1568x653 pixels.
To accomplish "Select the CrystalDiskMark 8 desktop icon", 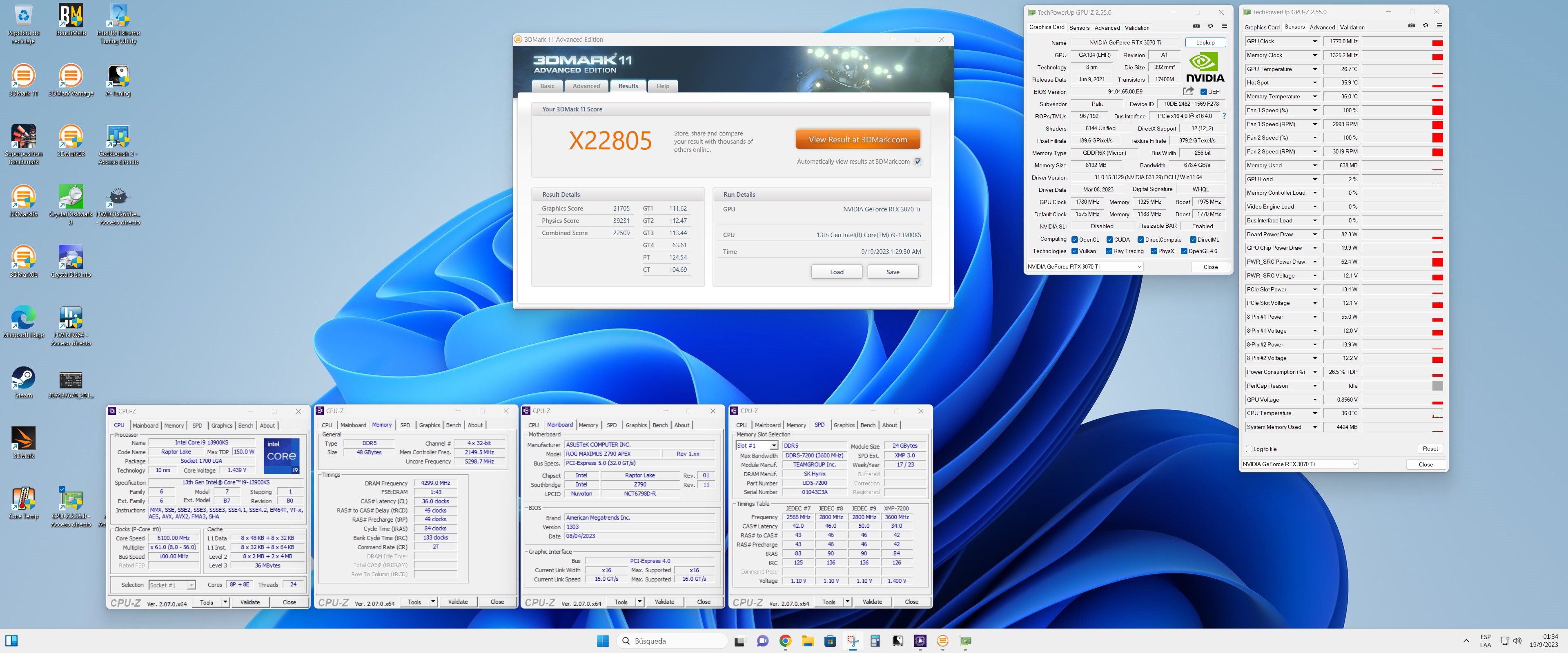I will [x=71, y=204].
